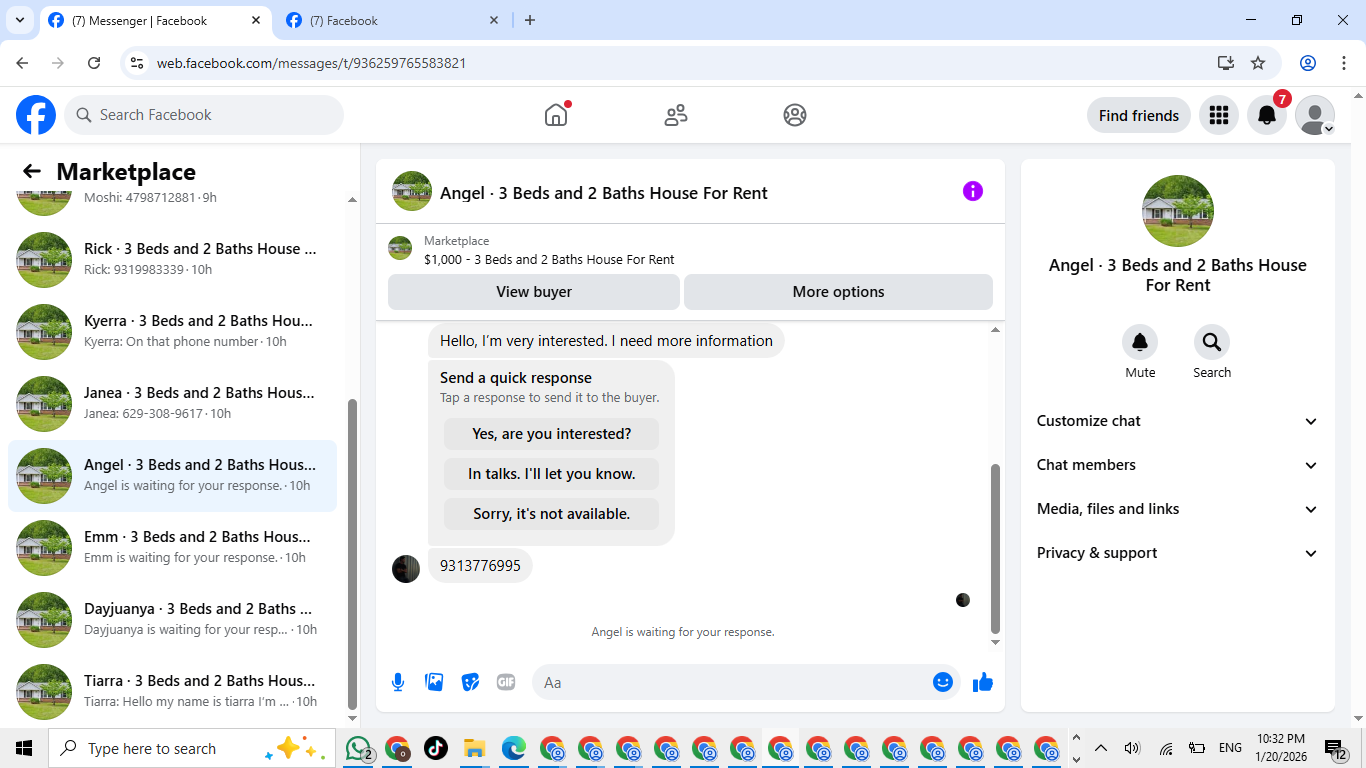Image resolution: width=1366 pixels, height=768 pixels.
Task: Open the account profile avatar menu
Action: 1314,115
